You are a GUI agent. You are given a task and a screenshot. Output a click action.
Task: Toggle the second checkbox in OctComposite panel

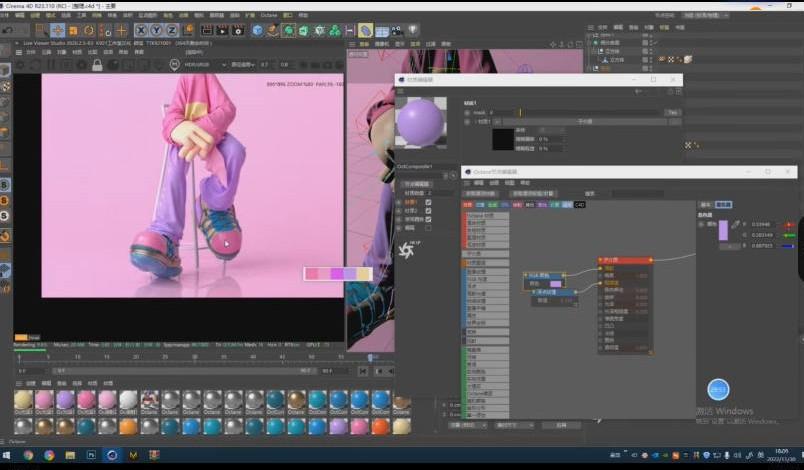click(429, 211)
